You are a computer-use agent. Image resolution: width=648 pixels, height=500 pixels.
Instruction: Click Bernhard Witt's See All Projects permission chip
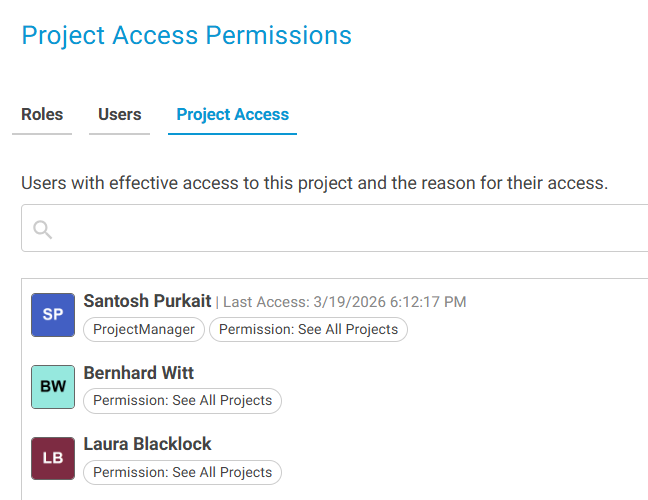183,401
